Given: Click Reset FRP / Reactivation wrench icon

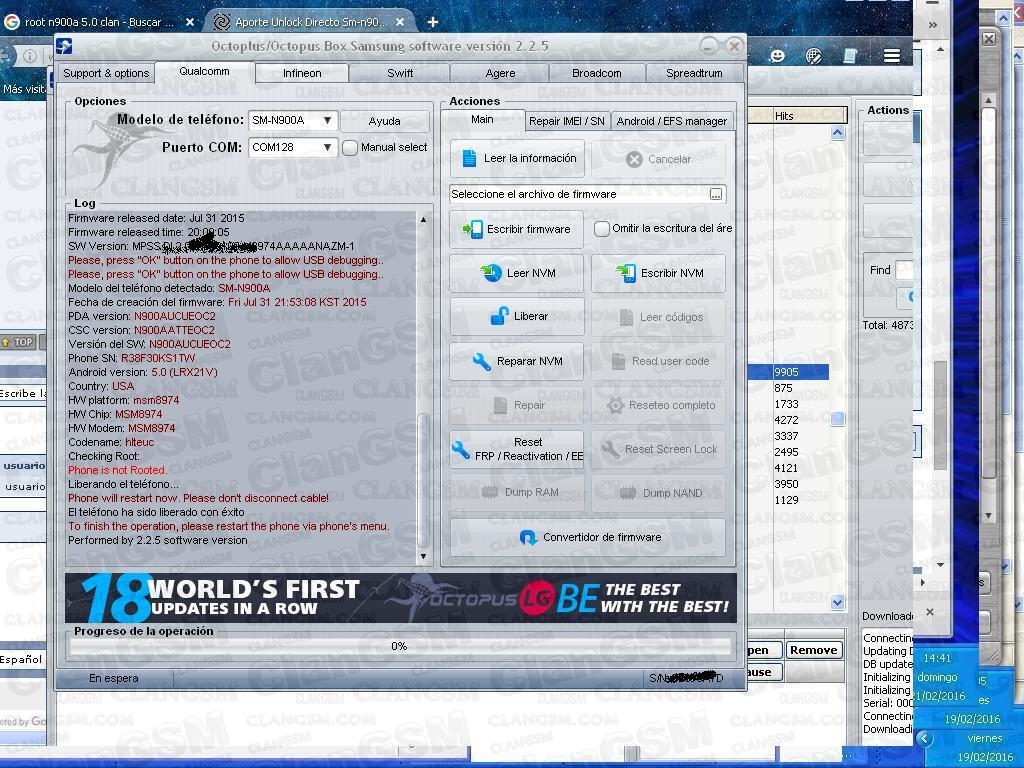Looking at the screenshot, I should [x=460, y=449].
